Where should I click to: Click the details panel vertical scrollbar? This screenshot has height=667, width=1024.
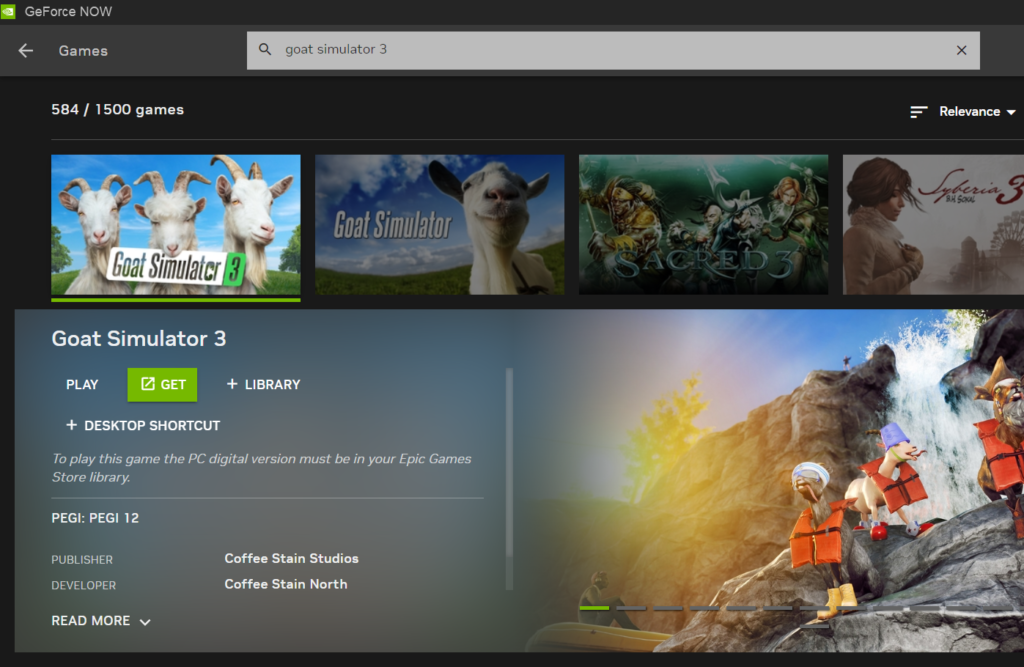click(509, 479)
